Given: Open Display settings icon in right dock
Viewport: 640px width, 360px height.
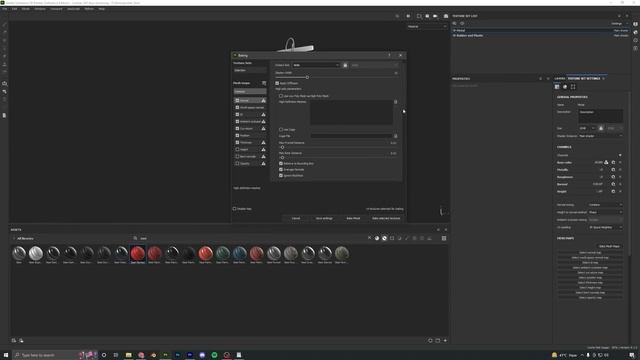Looking at the screenshot, I should tap(636, 24).
